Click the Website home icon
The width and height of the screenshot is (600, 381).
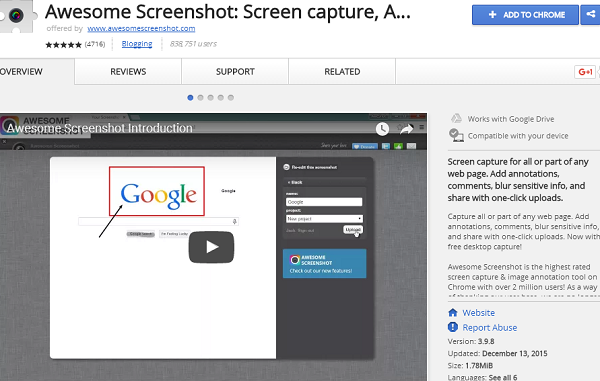click(x=453, y=313)
